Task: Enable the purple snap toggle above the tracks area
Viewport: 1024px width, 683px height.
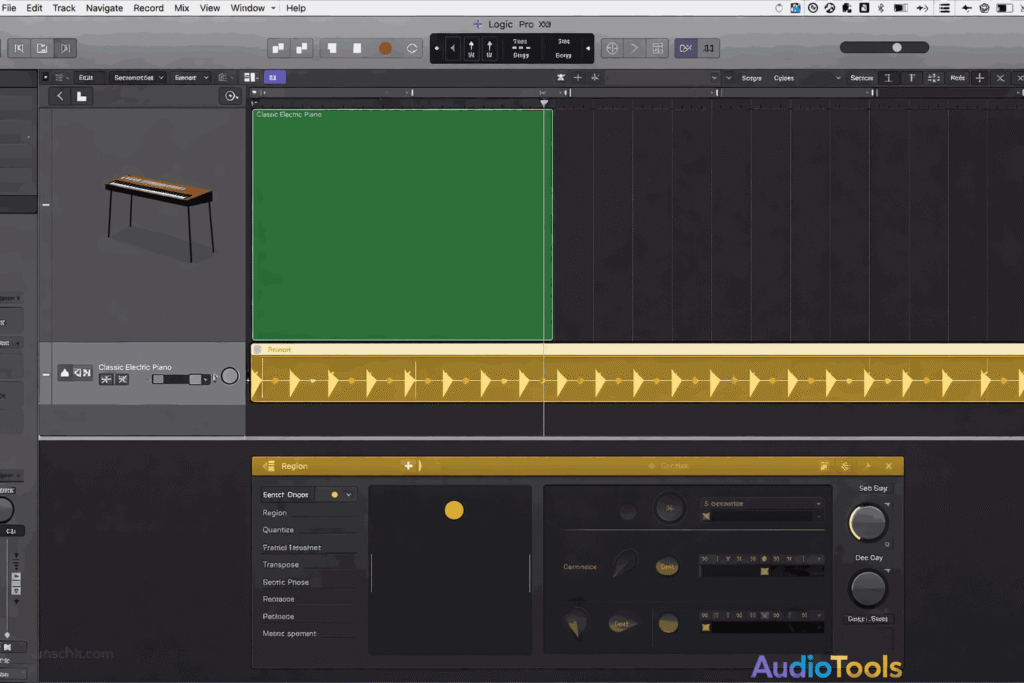Action: click(273, 77)
